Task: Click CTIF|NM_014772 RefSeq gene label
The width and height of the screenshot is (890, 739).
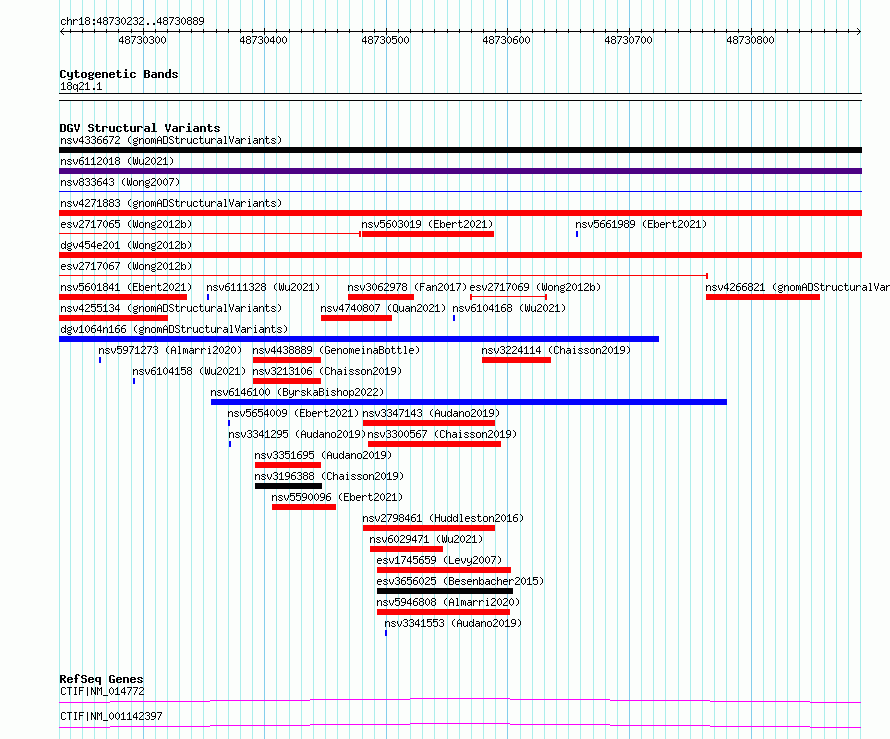Action: [102, 691]
